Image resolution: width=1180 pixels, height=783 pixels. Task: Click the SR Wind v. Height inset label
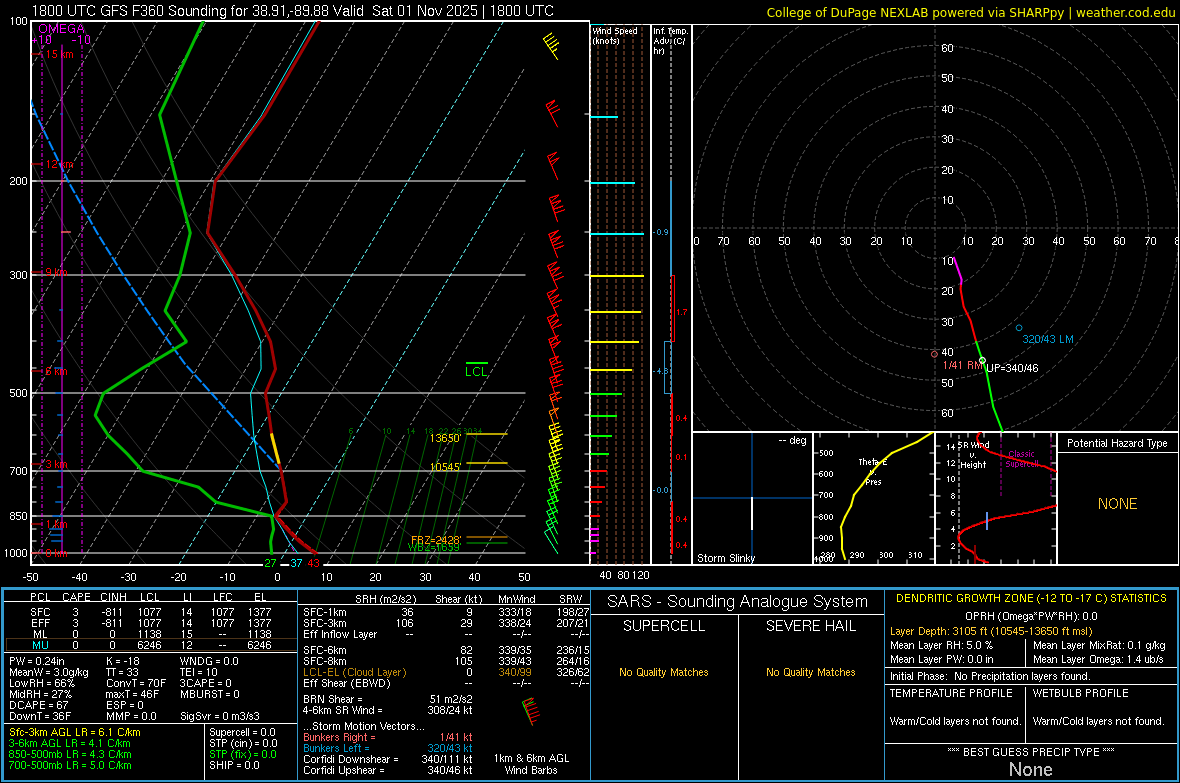pos(974,455)
